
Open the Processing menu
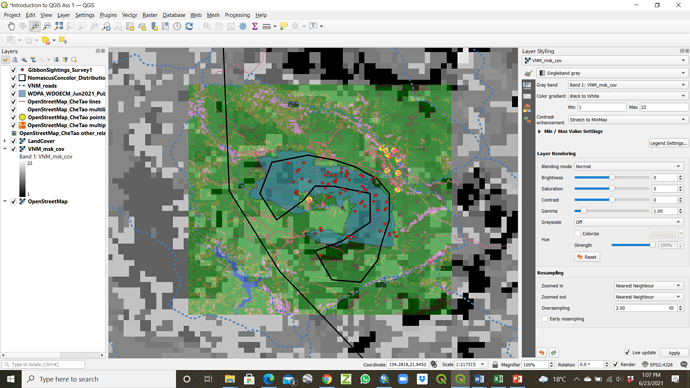(x=237, y=15)
